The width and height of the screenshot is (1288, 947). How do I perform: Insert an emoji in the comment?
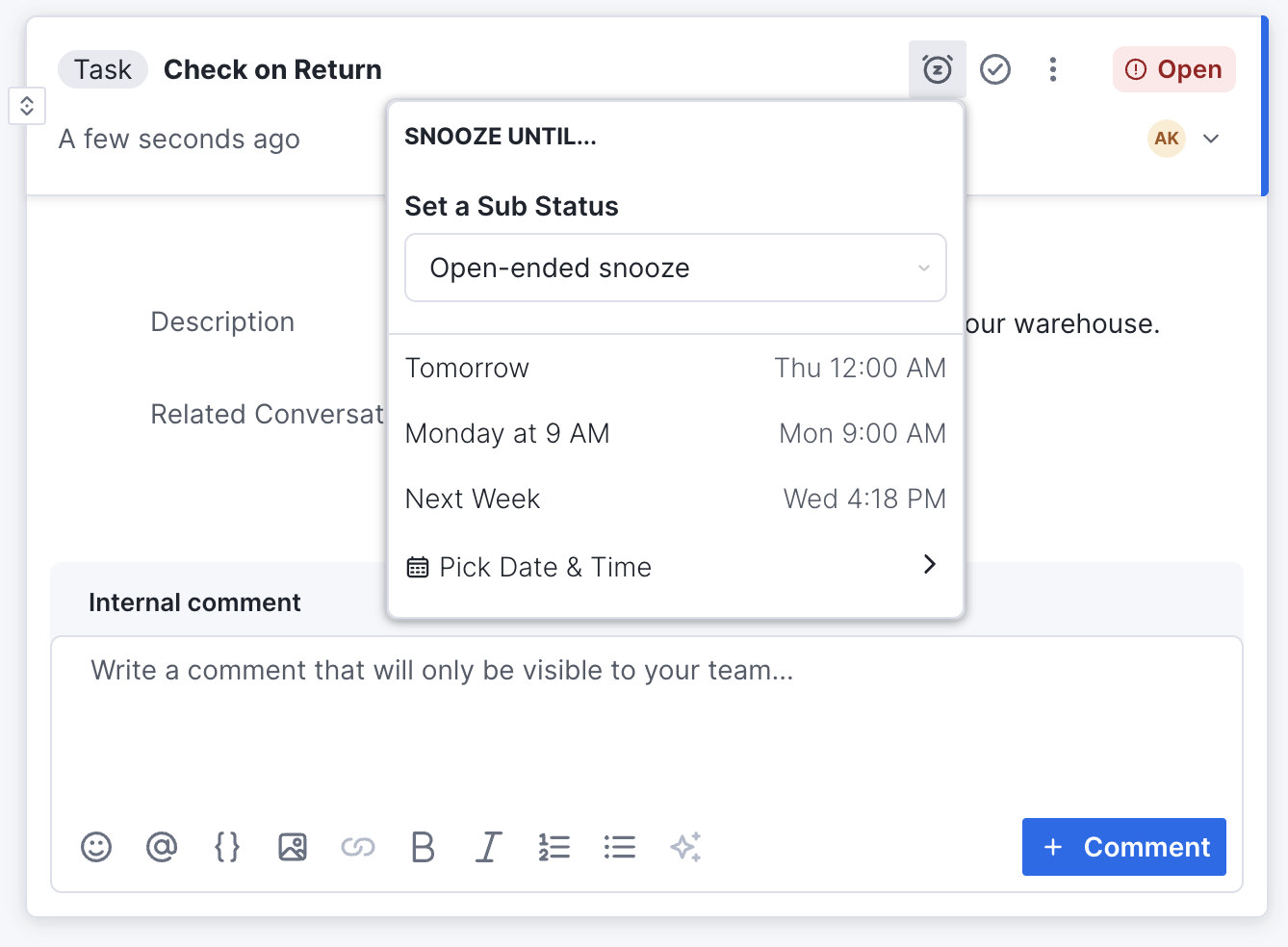tap(96, 847)
